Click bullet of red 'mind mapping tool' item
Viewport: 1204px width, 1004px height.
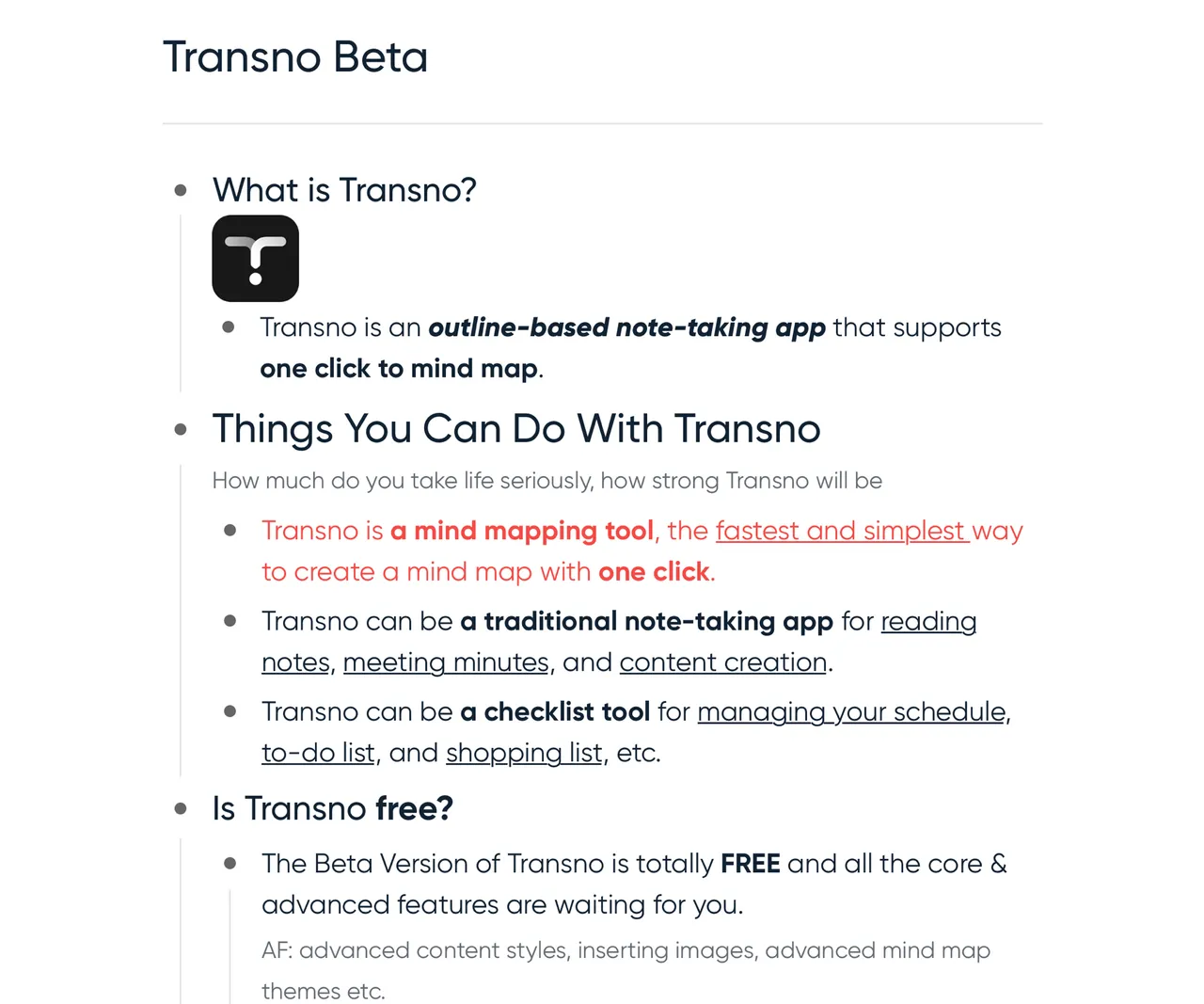tap(230, 531)
